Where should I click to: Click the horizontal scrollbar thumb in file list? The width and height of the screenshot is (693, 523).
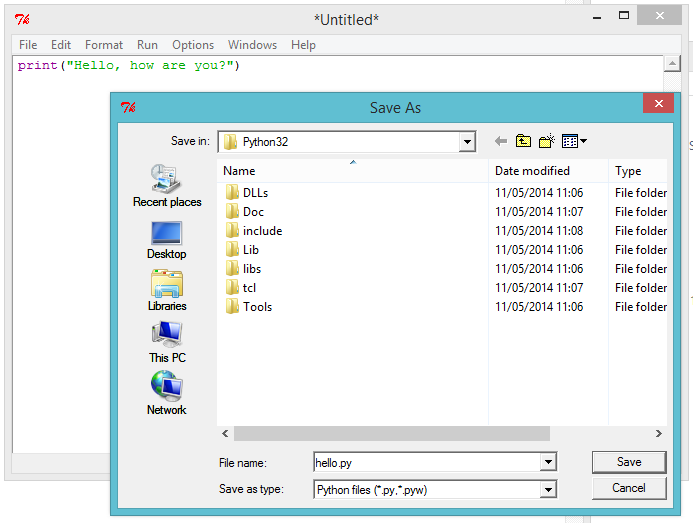[392, 433]
